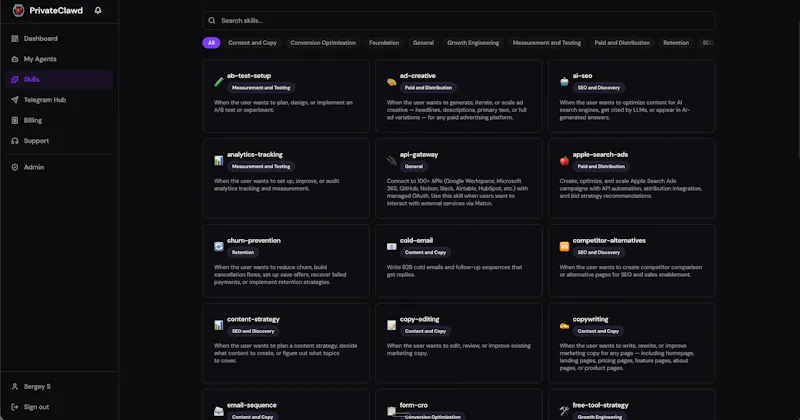Viewport: 800px width, 420px height.
Task: Open api-gateway skill title
Action: point(419,154)
